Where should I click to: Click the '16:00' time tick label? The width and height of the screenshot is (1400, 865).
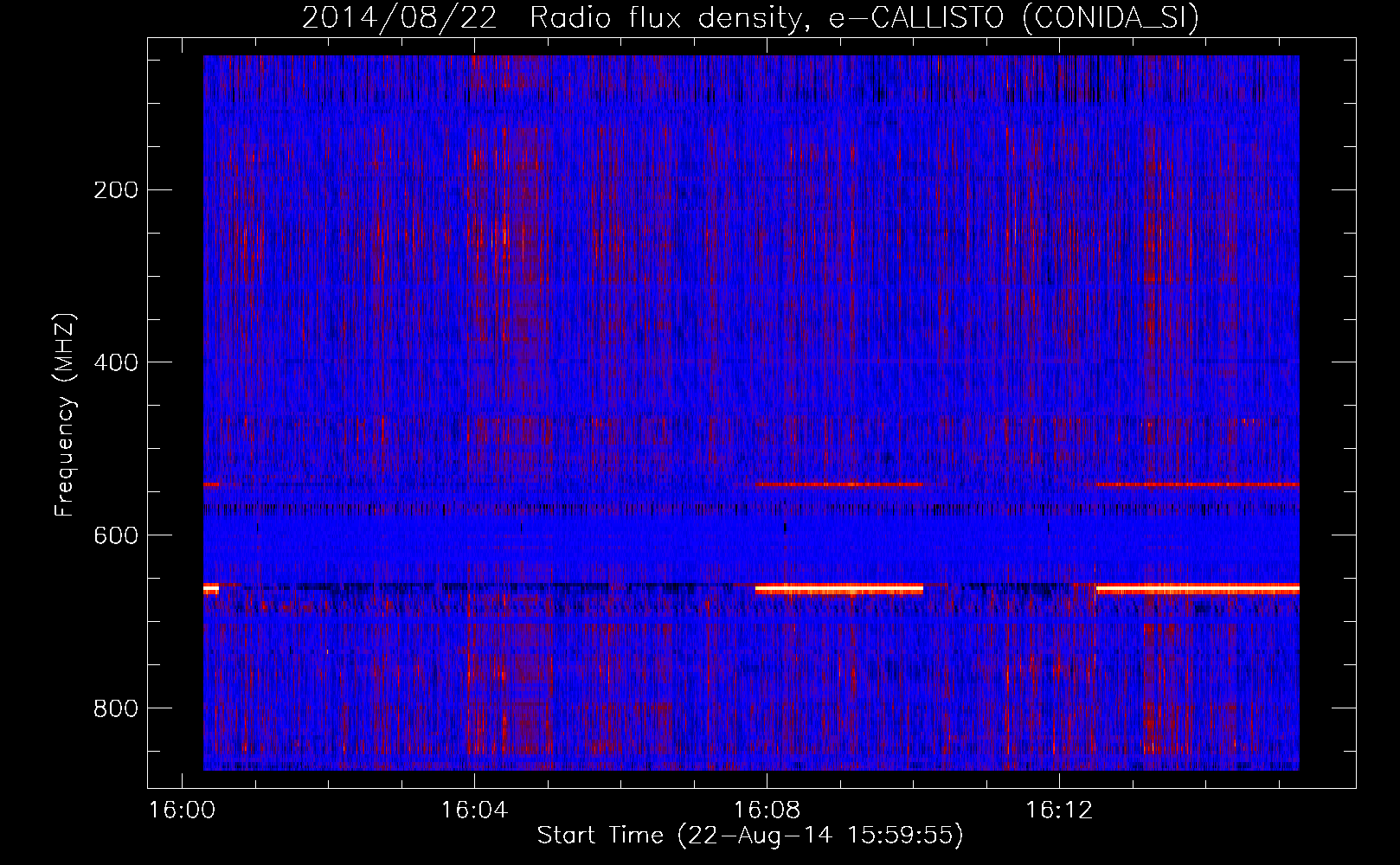point(182,811)
